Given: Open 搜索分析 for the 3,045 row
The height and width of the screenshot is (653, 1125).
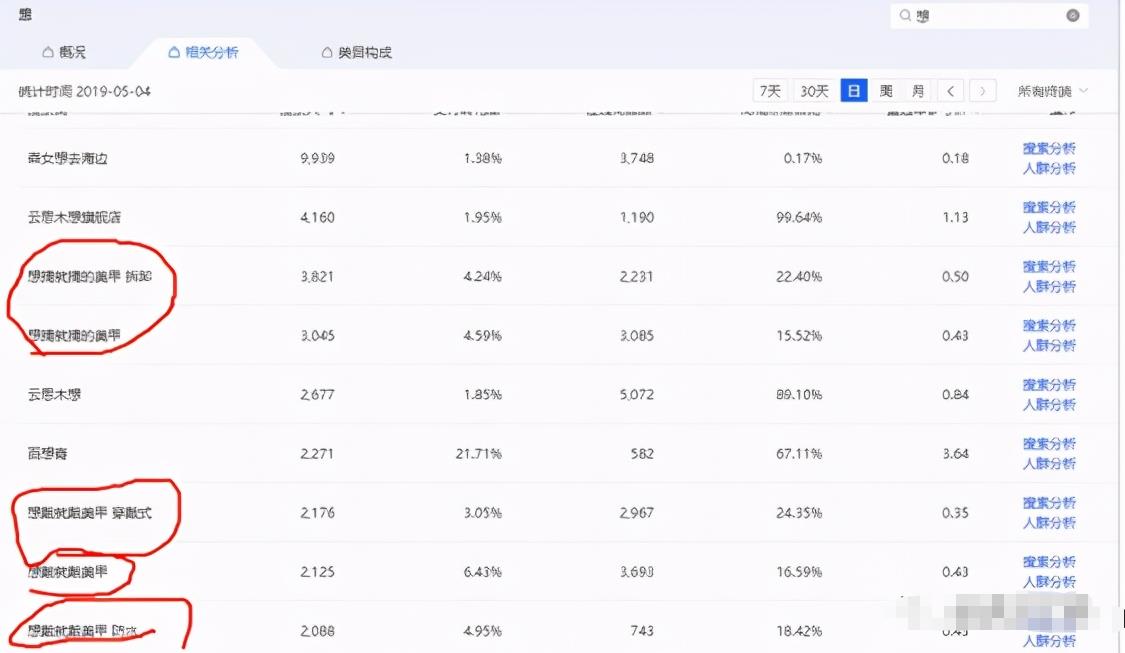Looking at the screenshot, I should click(1049, 326).
